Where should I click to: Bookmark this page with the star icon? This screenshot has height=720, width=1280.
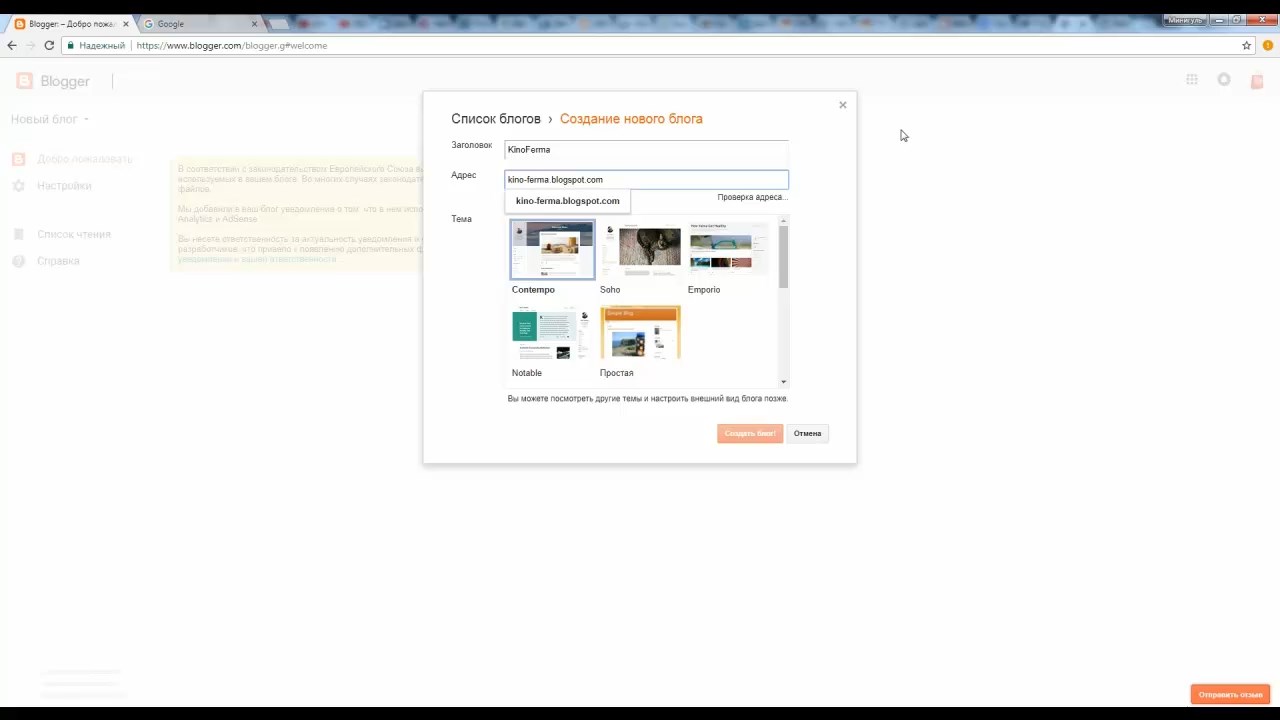tap(1246, 45)
